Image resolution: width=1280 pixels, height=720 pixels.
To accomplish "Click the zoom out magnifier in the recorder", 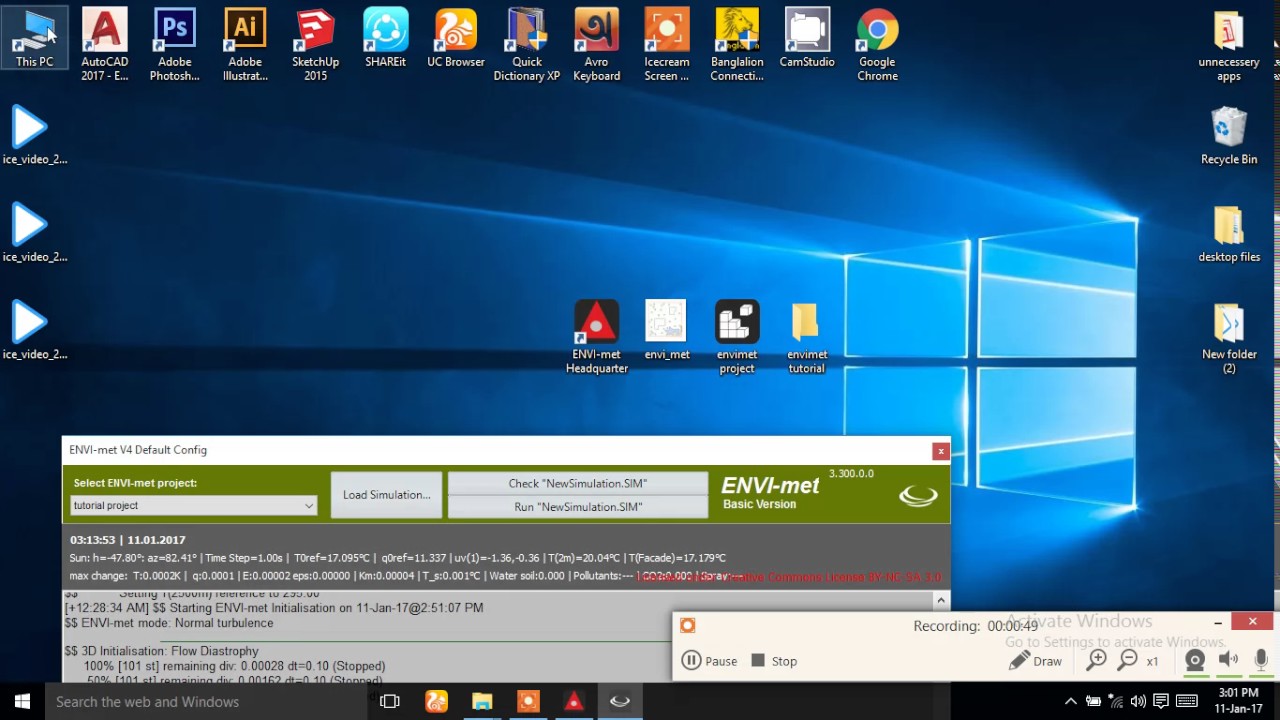I will 1128,660.
